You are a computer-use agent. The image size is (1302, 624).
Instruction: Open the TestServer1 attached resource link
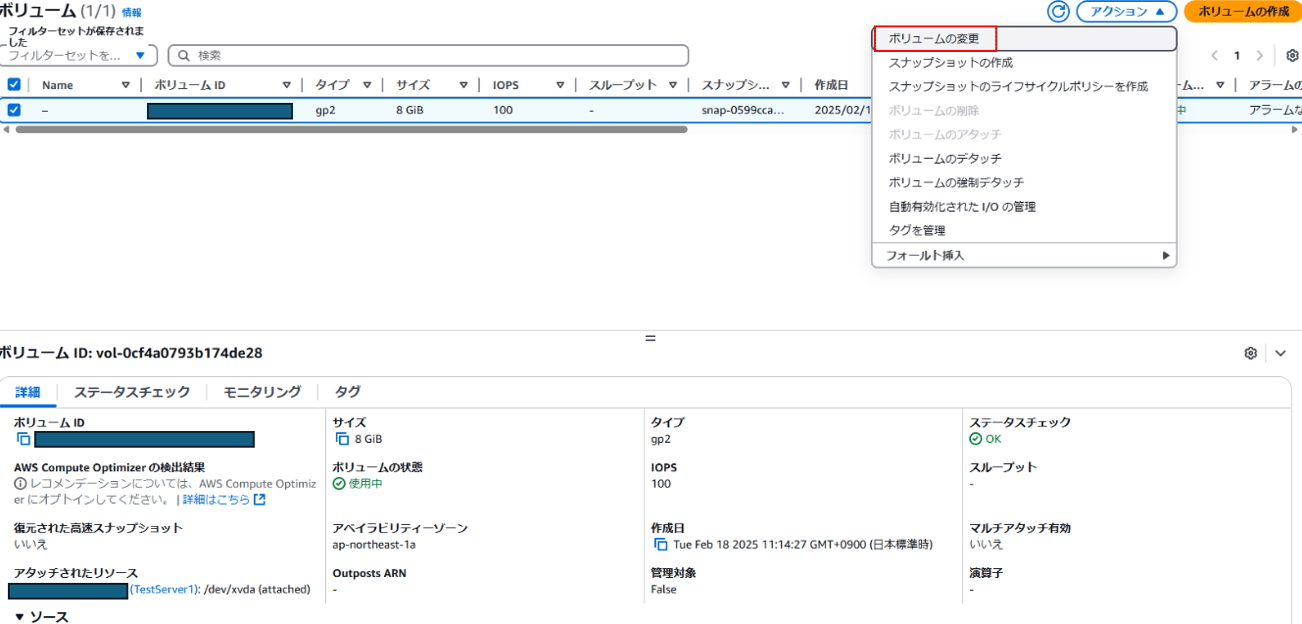tap(165, 589)
